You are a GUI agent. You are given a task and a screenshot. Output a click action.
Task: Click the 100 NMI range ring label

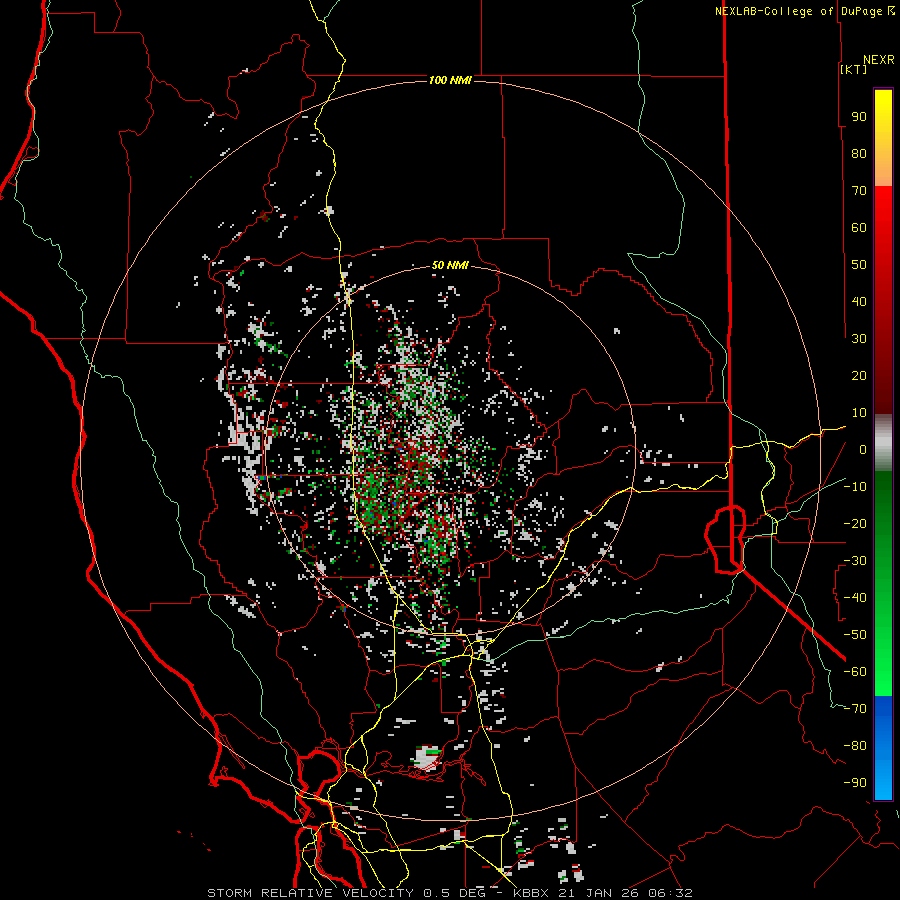pos(450,80)
